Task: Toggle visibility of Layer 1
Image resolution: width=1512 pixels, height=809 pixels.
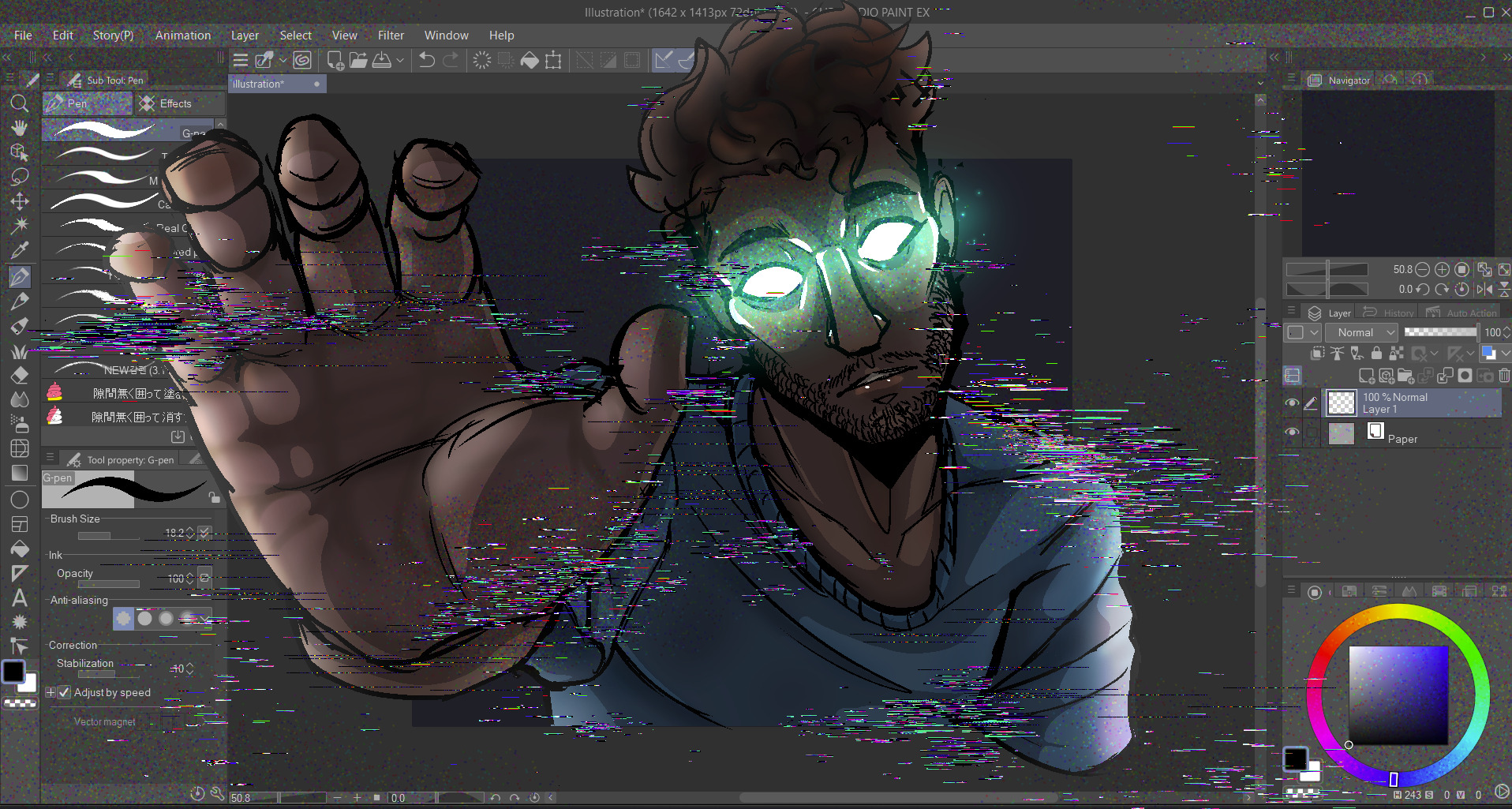Action: (1292, 403)
